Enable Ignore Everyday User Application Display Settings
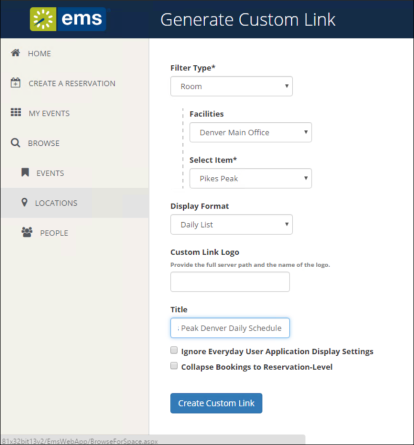The width and height of the screenshot is (414, 445). pyautogui.click(x=174, y=350)
